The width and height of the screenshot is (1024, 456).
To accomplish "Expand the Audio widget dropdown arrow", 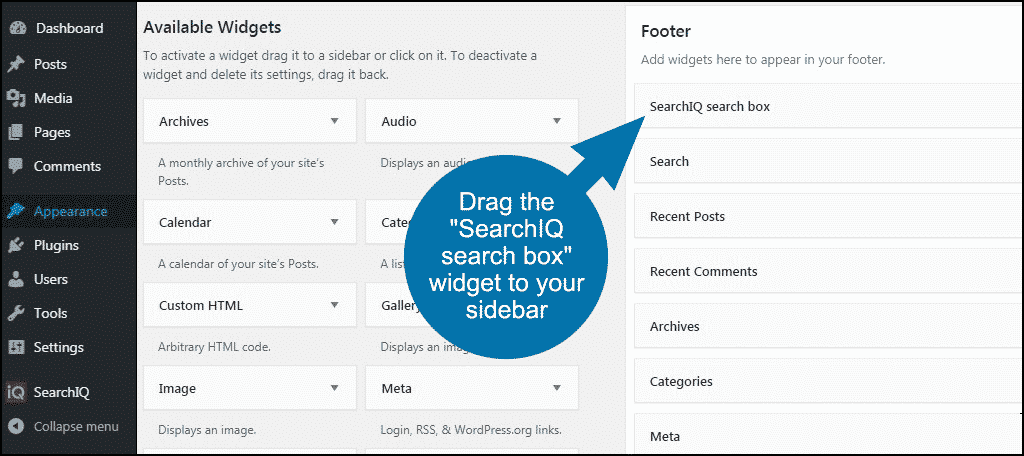I will coord(557,121).
